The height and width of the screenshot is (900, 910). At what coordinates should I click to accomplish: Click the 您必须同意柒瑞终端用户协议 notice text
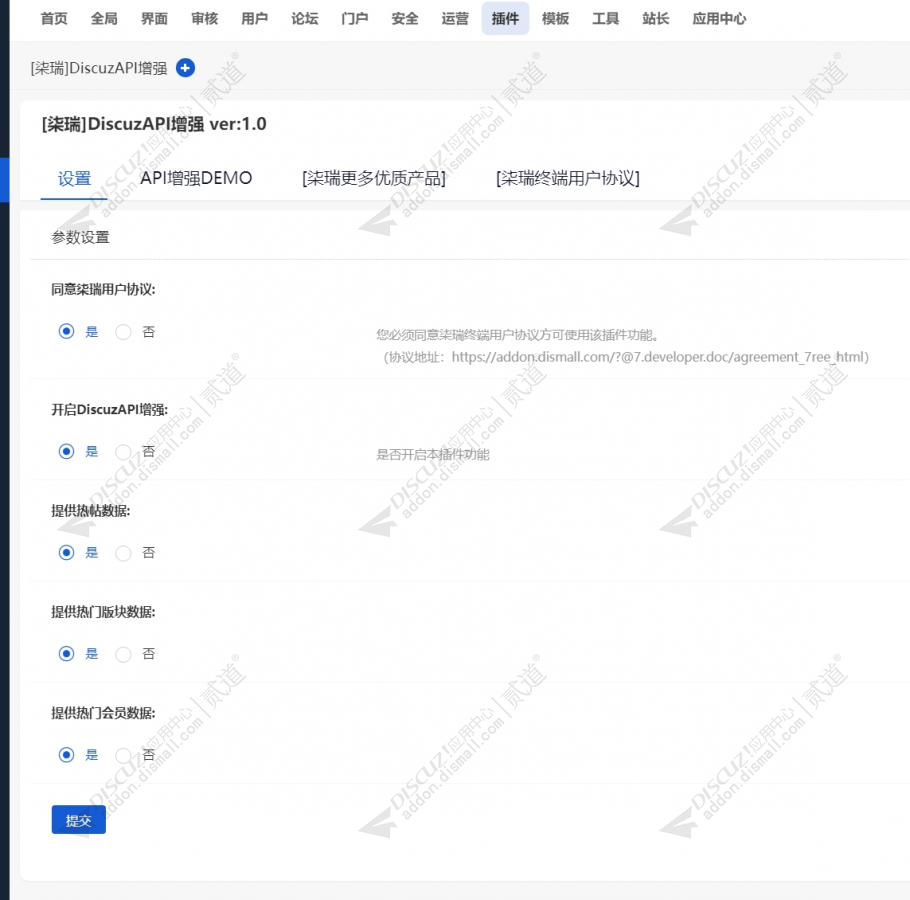[517, 335]
